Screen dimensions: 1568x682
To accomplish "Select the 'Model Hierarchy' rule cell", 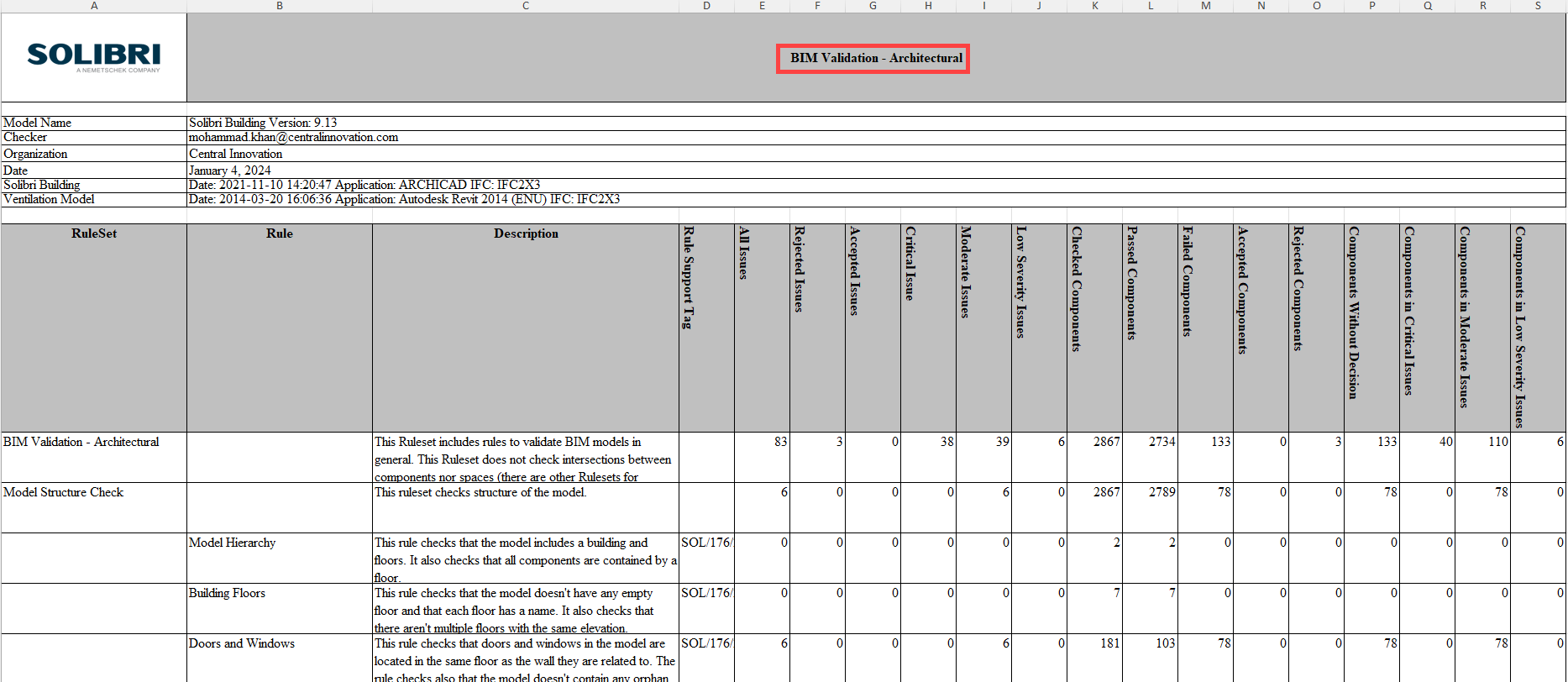I will click(280, 558).
